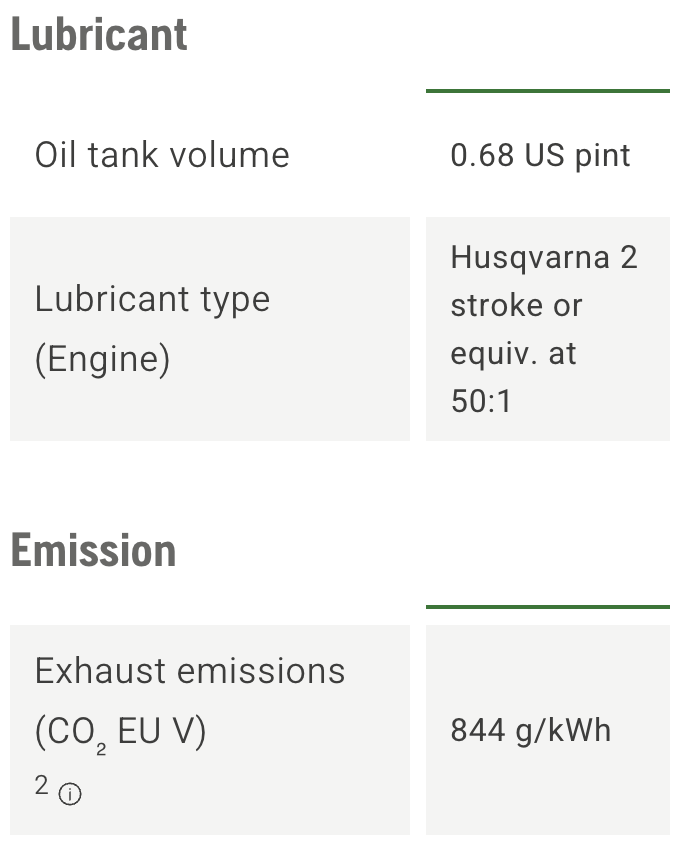Click the 'EU V)' text in emissions label
676x846 pixels.
pyautogui.click(x=162, y=731)
